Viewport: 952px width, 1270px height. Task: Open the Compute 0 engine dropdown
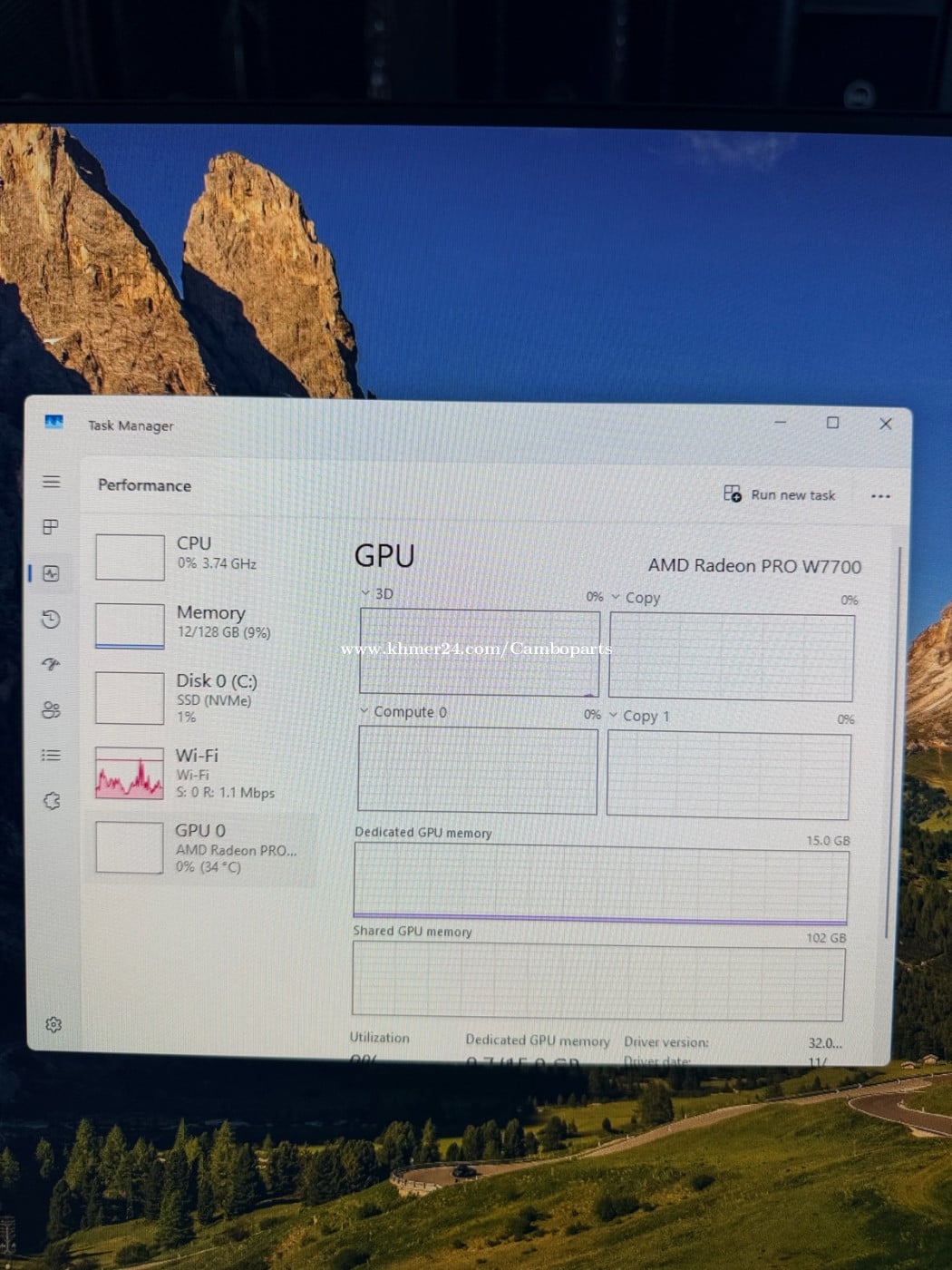[403, 711]
